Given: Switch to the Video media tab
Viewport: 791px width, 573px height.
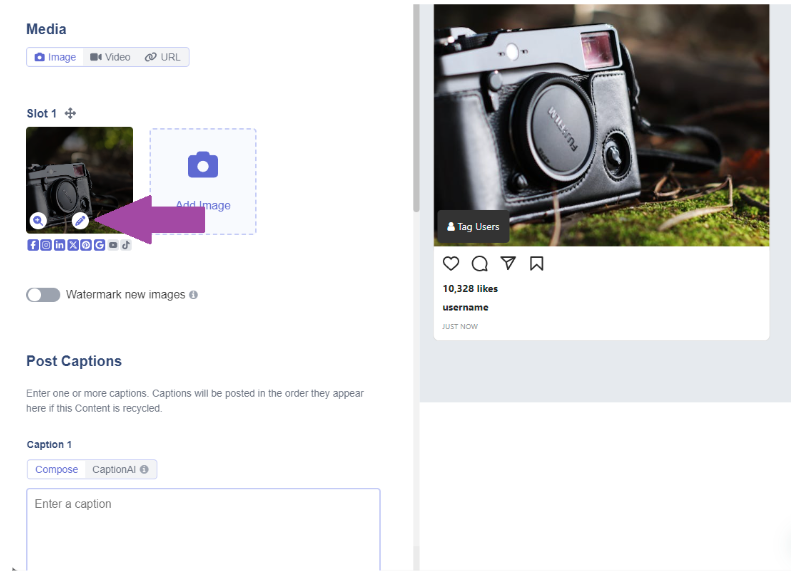Looking at the screenshot, I should click(110, 57).
